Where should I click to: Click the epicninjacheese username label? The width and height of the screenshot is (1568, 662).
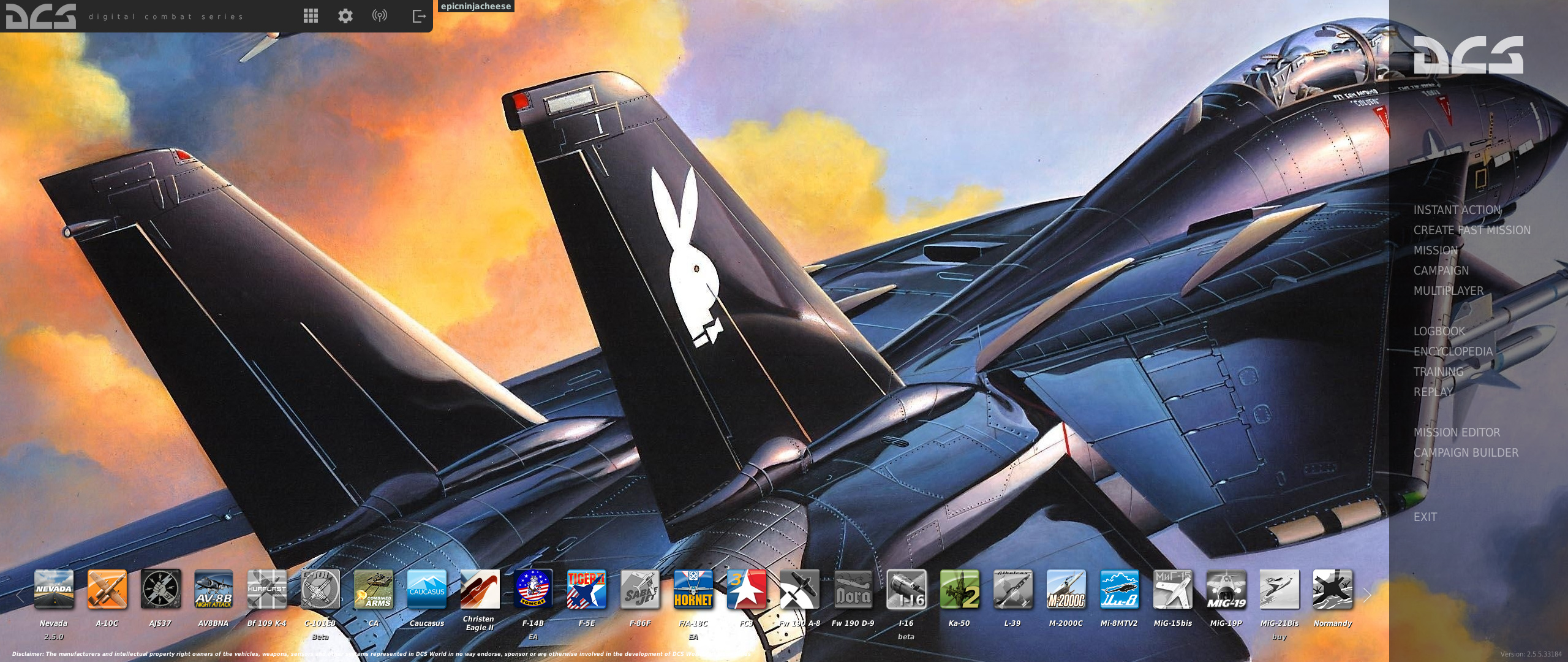[476, 6]
